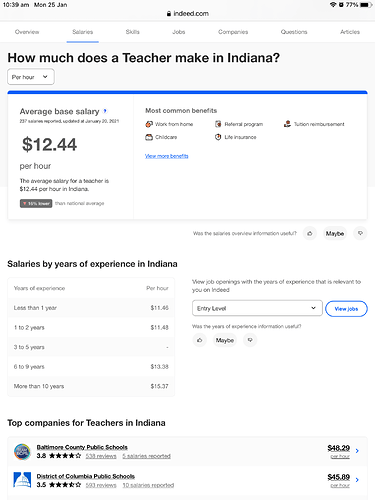Open the Overview tab
Screen dimensions: 375x500
(x=27, y=32)
